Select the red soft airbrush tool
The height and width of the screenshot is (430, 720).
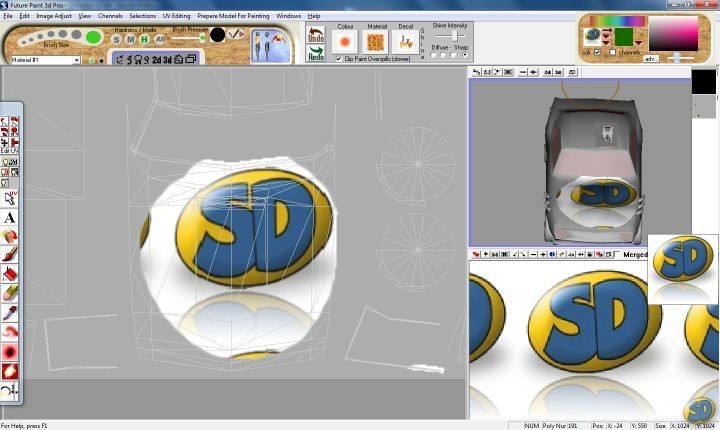(x=10, y=352)
